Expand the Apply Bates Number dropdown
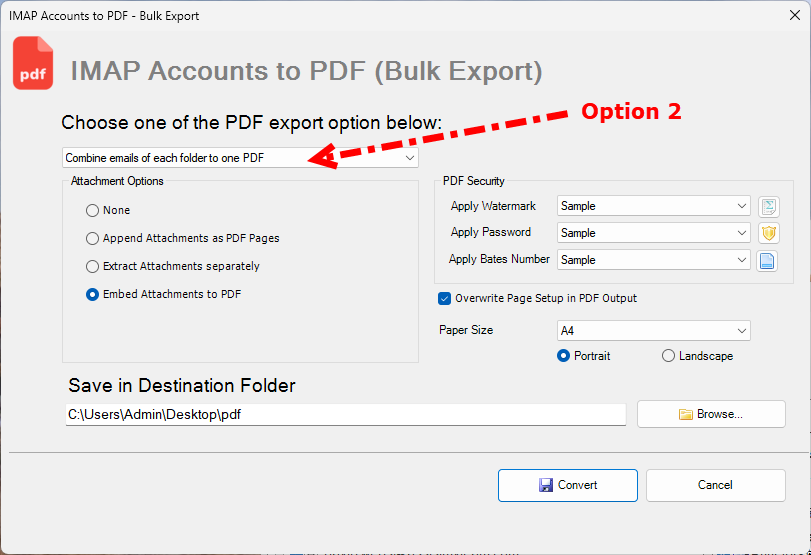The height and width of the screenshot is (555, 811). pyautogui.click(x=654, y=260)
